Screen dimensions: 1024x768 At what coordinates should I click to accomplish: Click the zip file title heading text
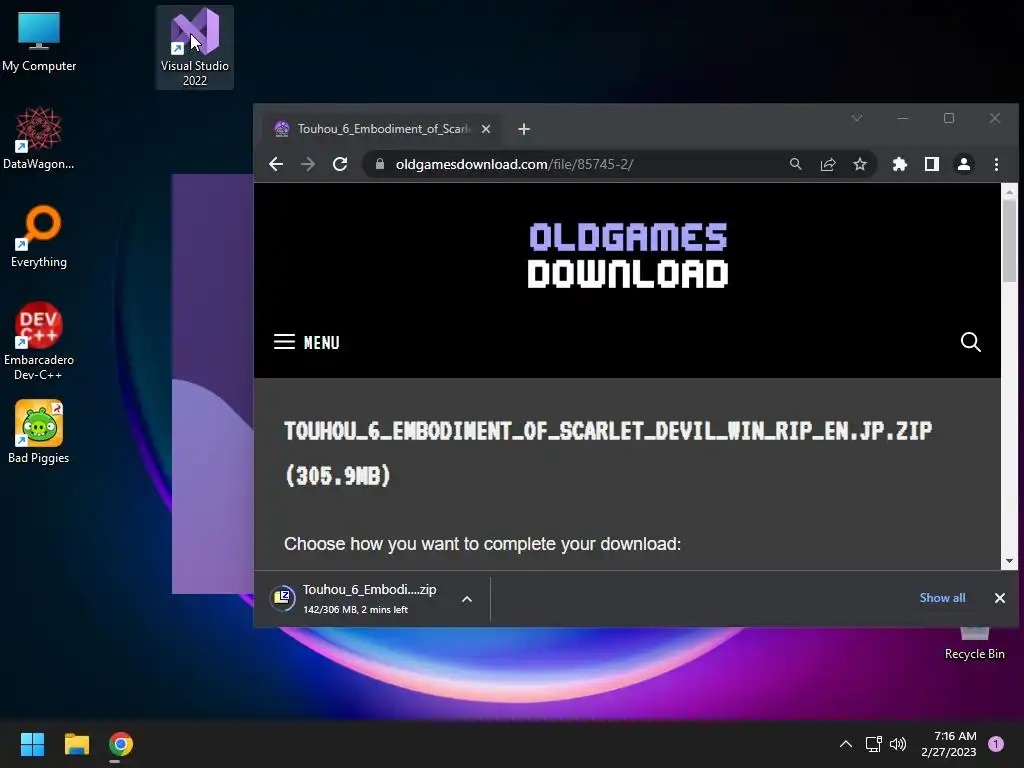point(608,453)
